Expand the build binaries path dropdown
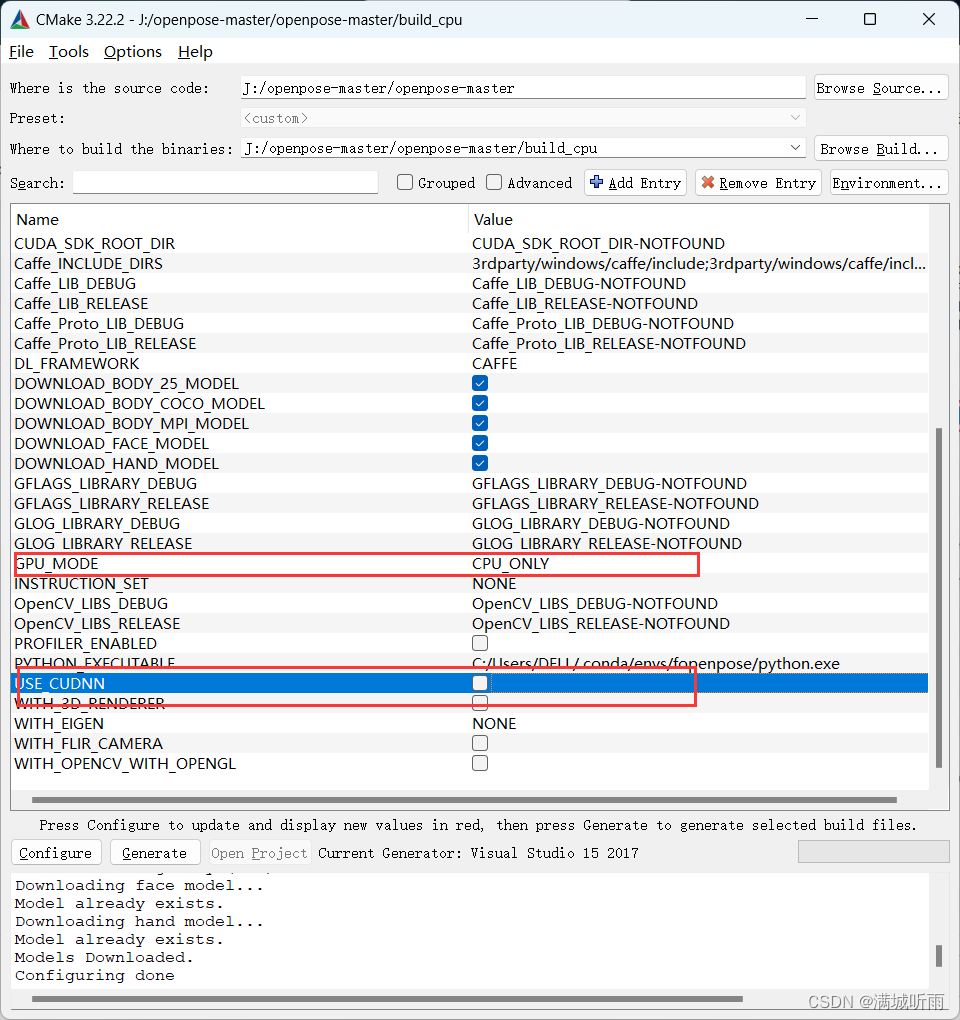The height and width of the screenshot is (1020, 960). tap(795, 148)
